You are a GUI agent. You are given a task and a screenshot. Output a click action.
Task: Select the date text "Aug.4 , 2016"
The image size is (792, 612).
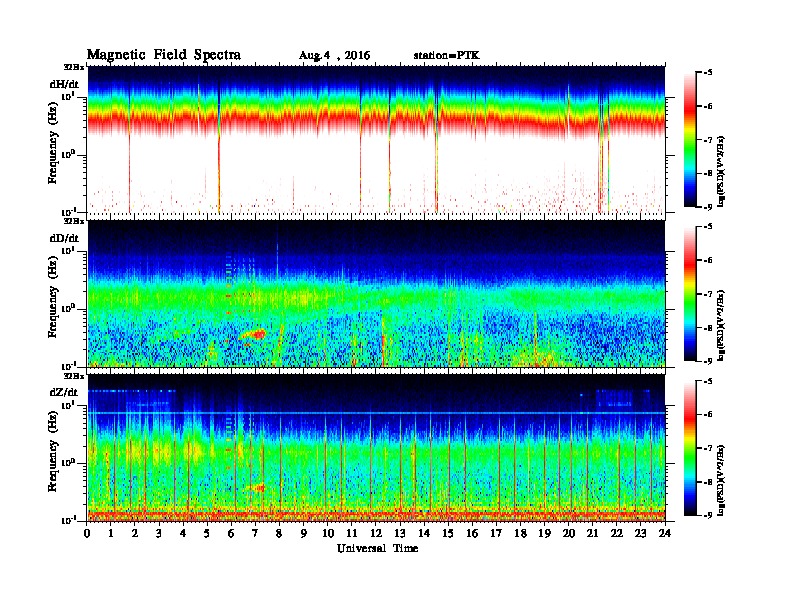(334, 56)
